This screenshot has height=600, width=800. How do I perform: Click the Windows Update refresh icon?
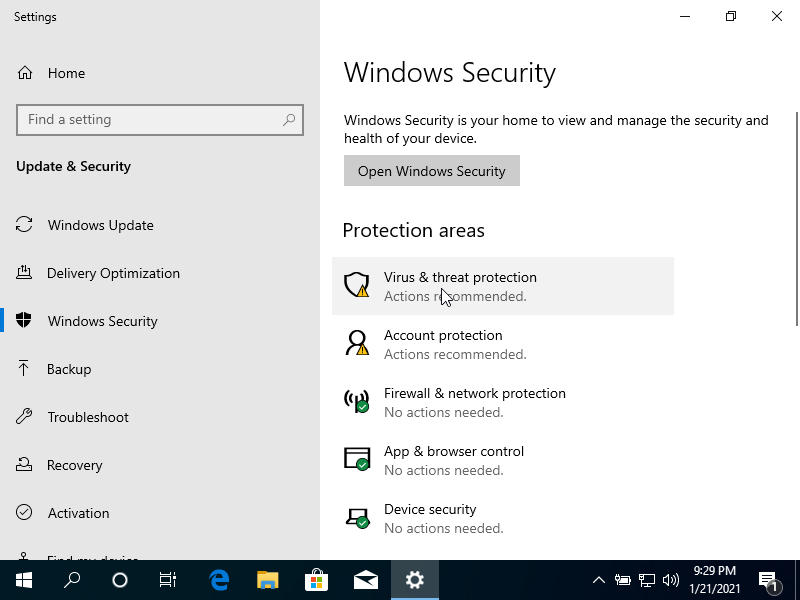[24, 224]
